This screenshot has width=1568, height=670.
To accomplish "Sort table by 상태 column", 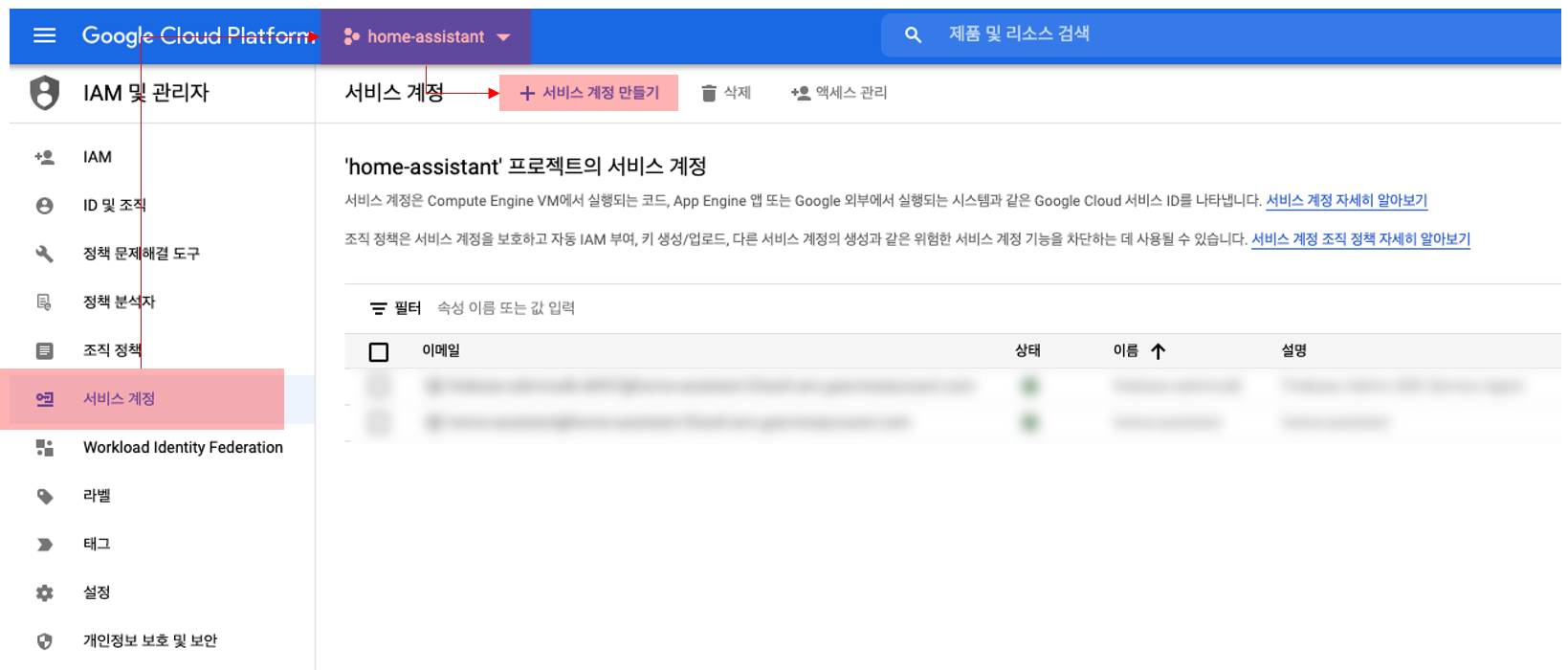I will [x=1027, y=350].
